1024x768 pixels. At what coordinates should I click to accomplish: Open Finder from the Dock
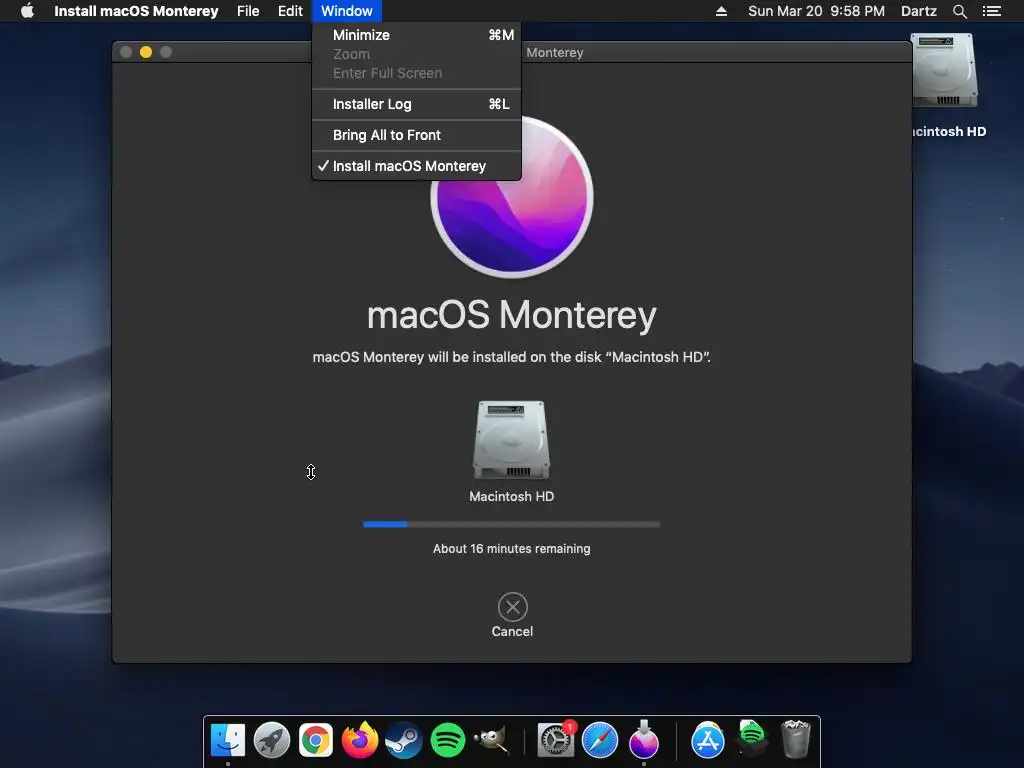click(228, 740)
